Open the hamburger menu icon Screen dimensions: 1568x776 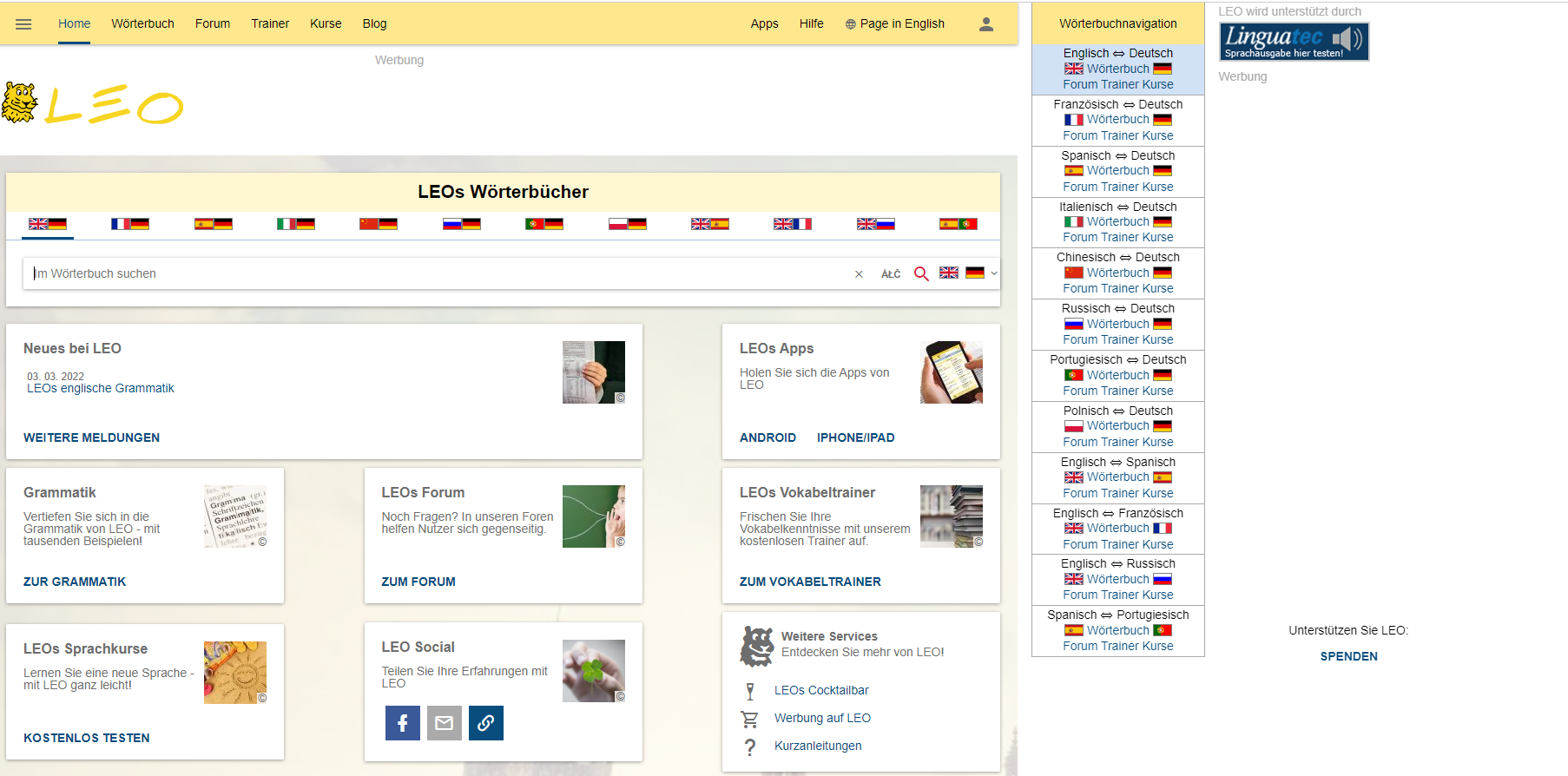tap(23, 24)
